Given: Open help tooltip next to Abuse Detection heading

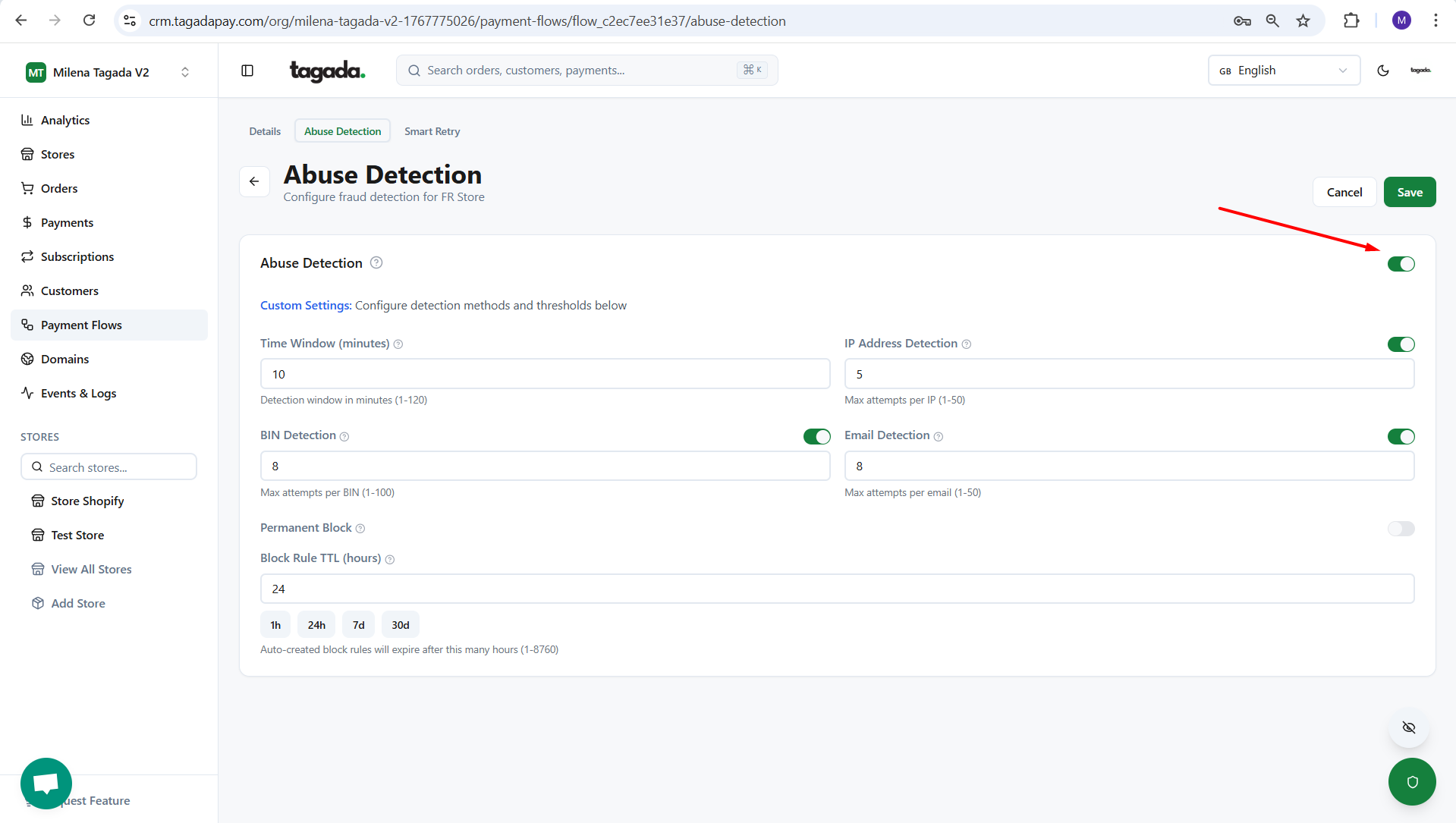Looking at the screenshot, I should tap(376, 263).
